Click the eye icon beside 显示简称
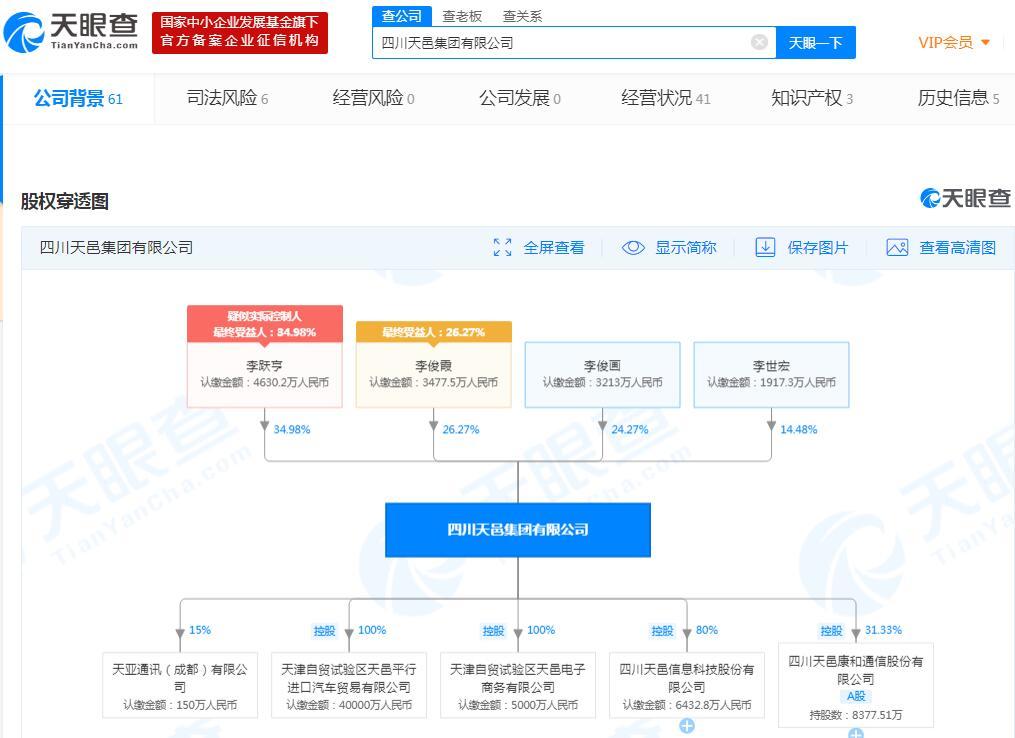The height and width of the screenshot is (738, 1015). [x=632, y=247]
